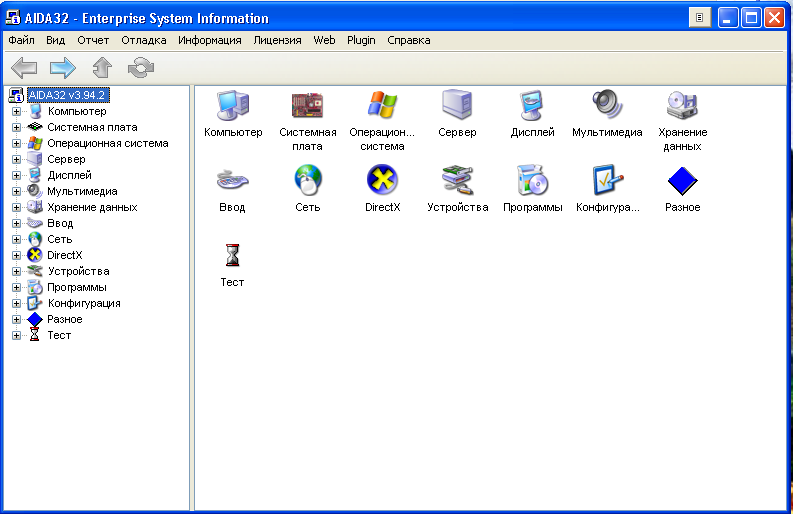Click the Операционная система label in the tree
793x514 pixels.
click(108, 143)
